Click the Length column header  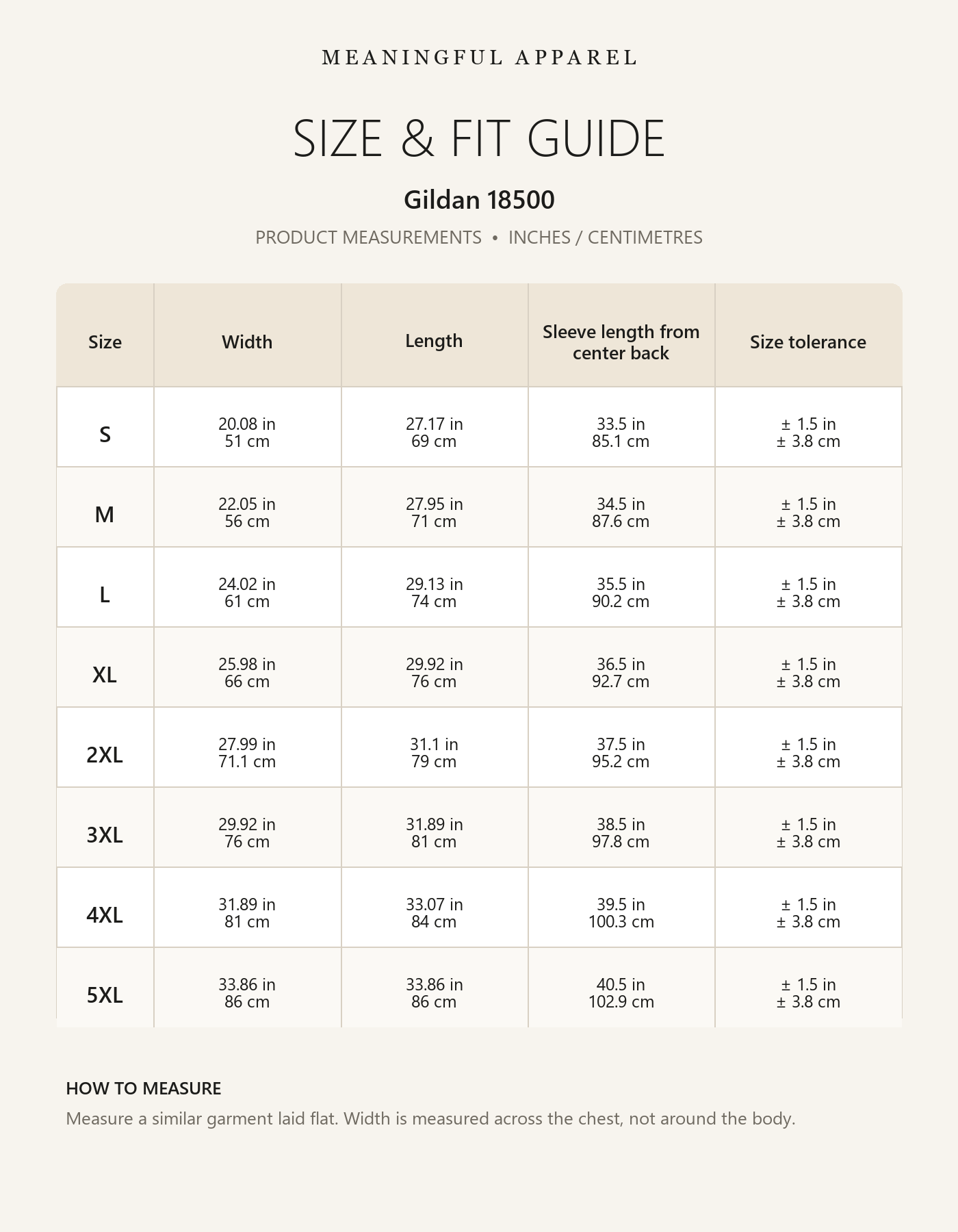tap(434, 341)
